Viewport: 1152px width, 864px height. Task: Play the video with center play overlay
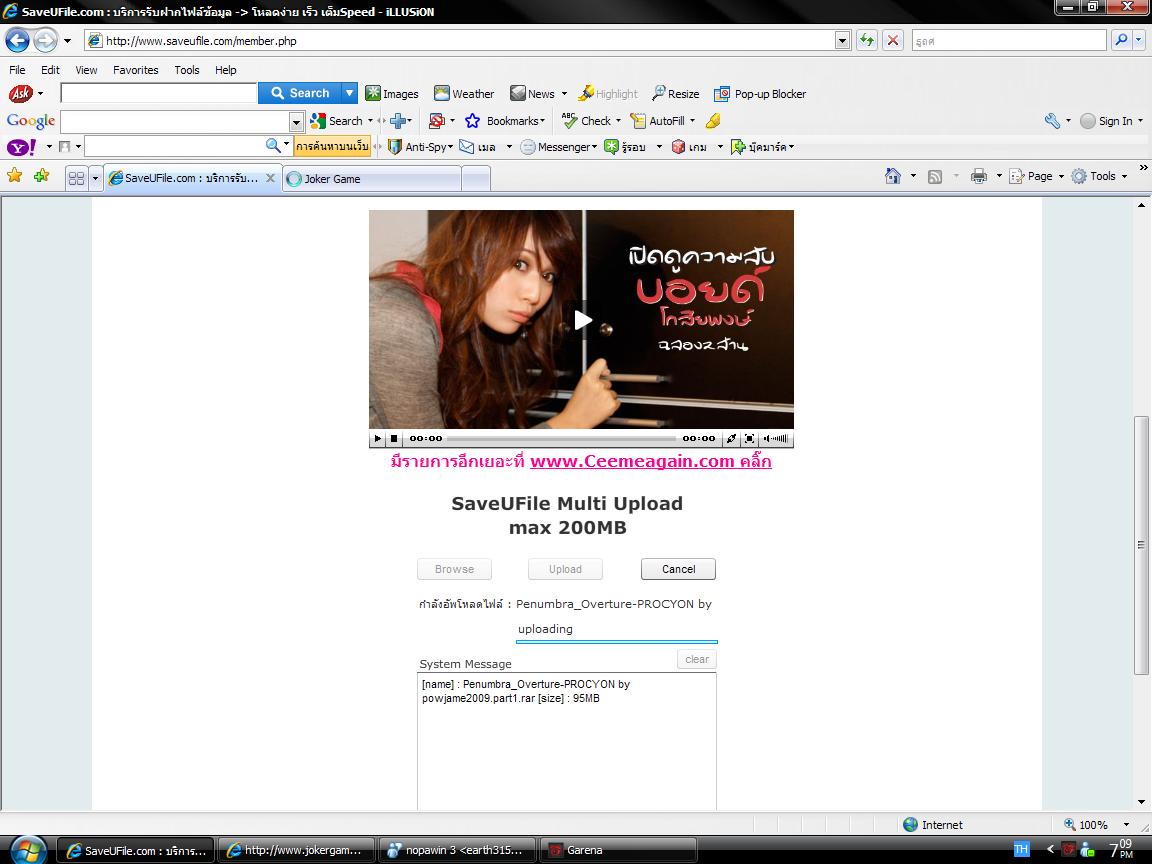[x=582, y=320]
